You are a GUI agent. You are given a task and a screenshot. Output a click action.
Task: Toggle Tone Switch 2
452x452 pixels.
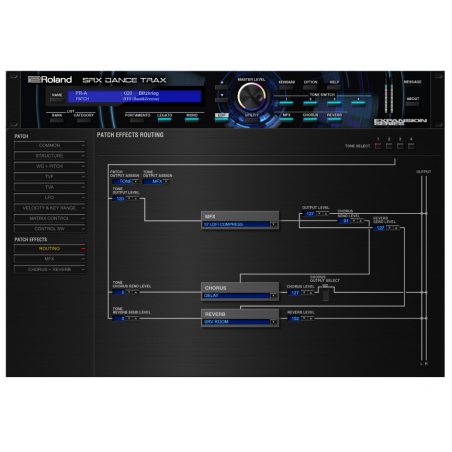310,103
